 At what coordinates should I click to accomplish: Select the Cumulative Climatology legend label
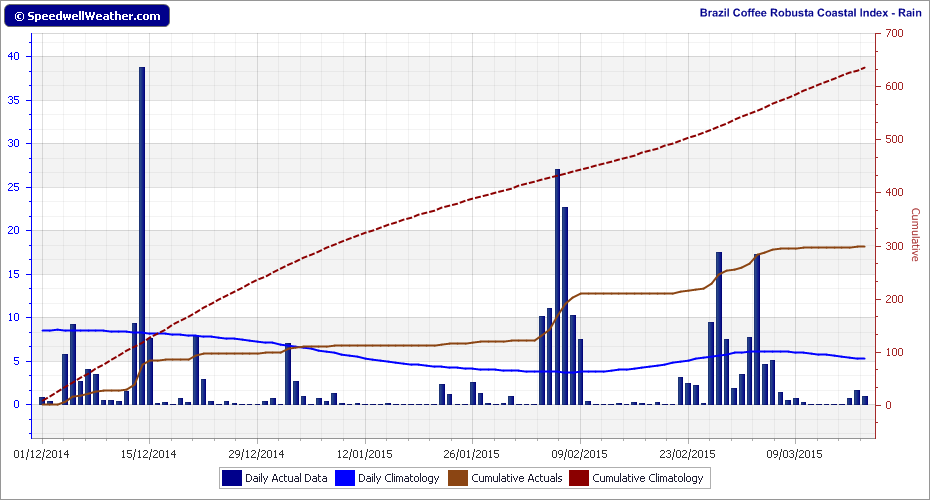tap(648, 478)
